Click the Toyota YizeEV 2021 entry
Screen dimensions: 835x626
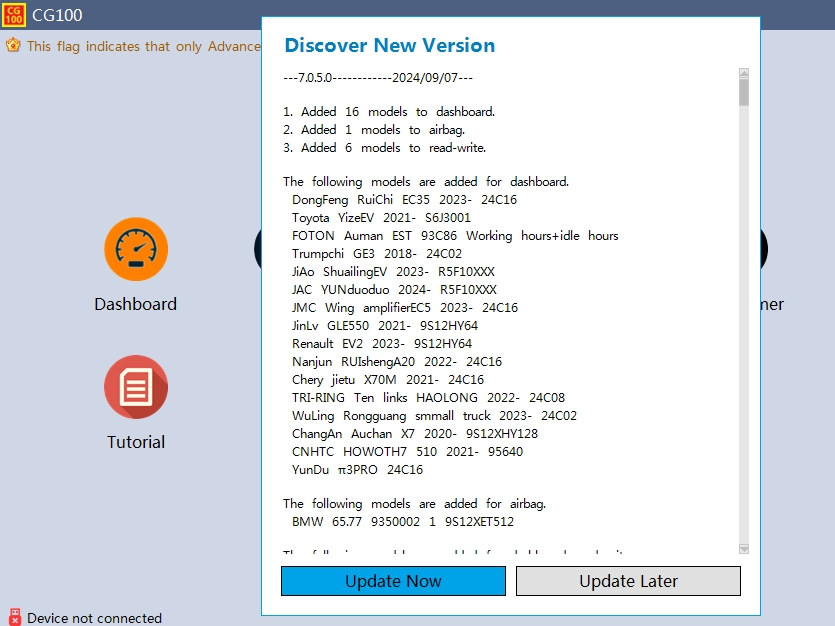click(x=381, y=218)
